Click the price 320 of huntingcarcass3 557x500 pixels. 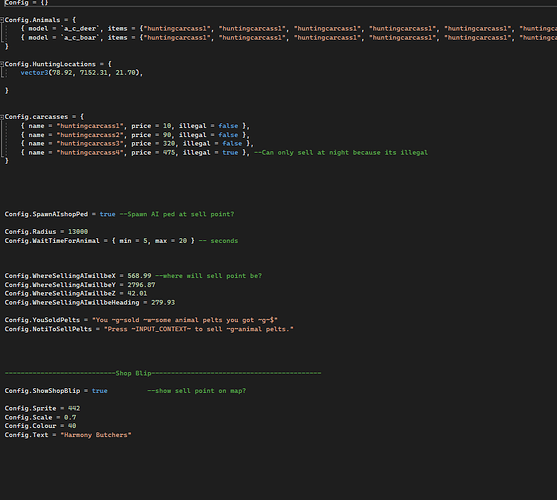point(169,143)
